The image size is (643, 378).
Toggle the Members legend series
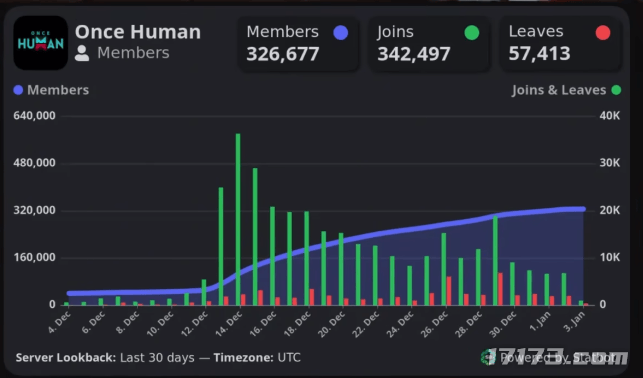tap(51, 90)
